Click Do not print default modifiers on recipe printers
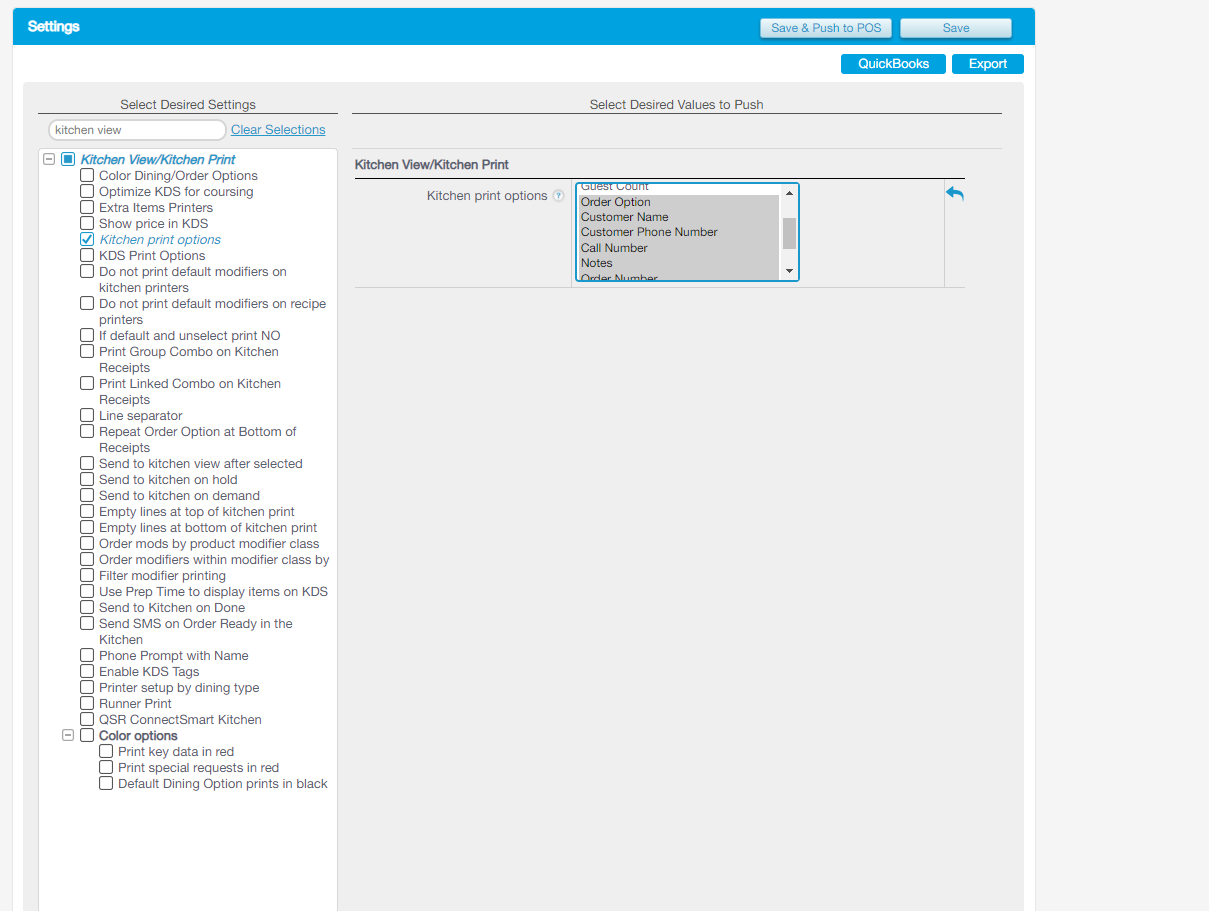This screenshot has width=1209, height=911. click(212, 311)
